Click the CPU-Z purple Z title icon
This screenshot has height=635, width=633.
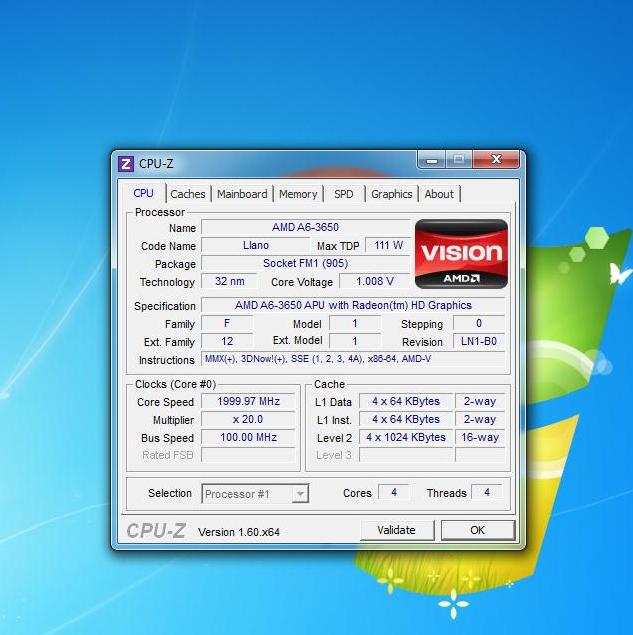pyautogui.click(x=126, y=164)
